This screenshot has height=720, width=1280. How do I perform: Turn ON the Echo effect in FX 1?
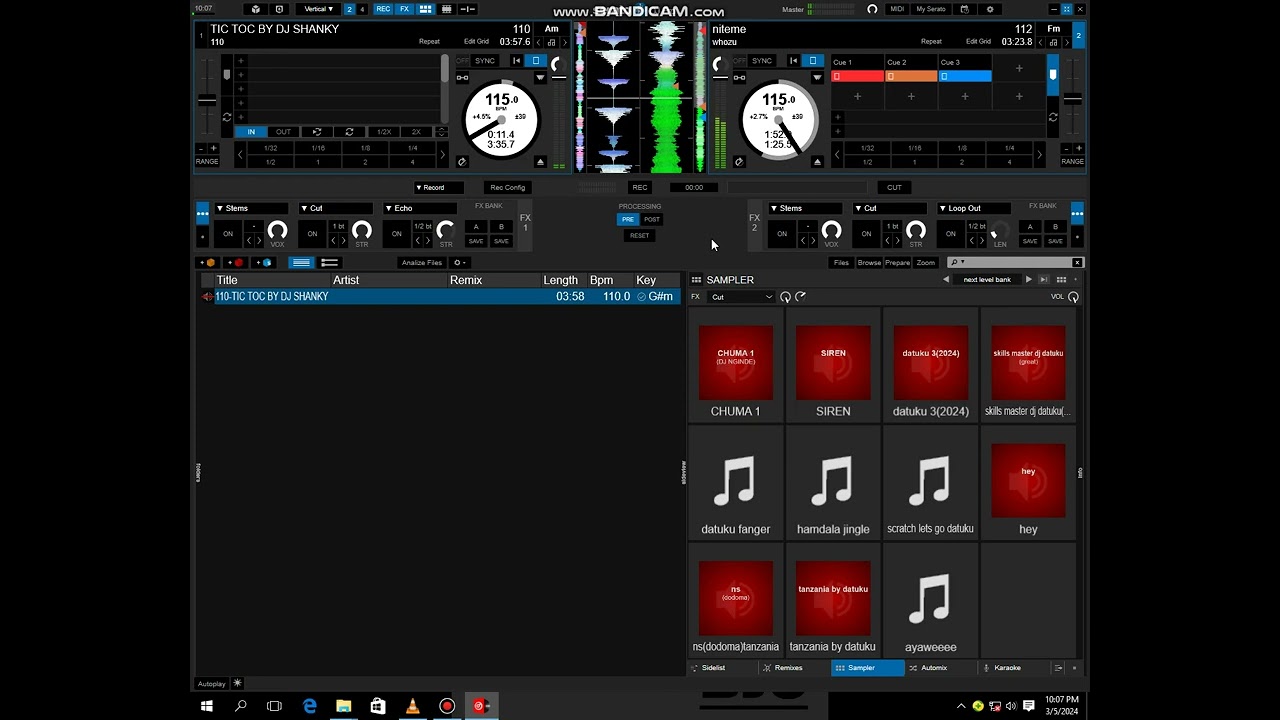point(397,234)
